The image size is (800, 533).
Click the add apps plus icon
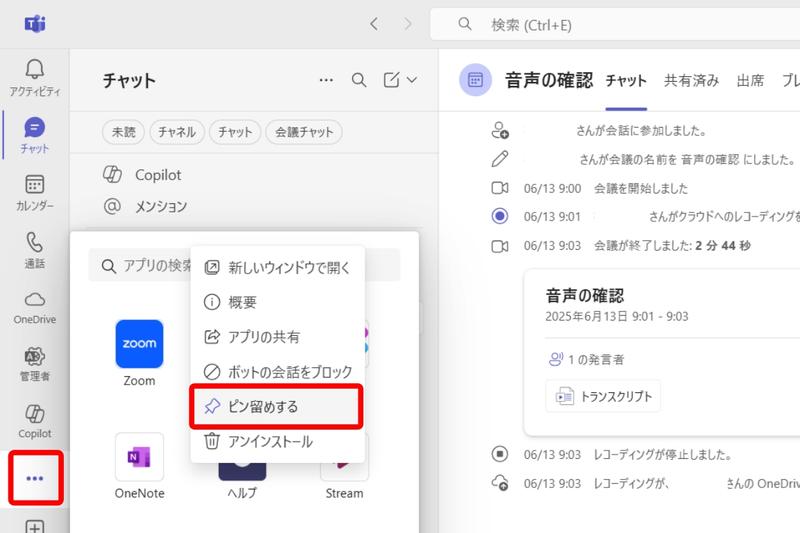(x=35, y=526)
